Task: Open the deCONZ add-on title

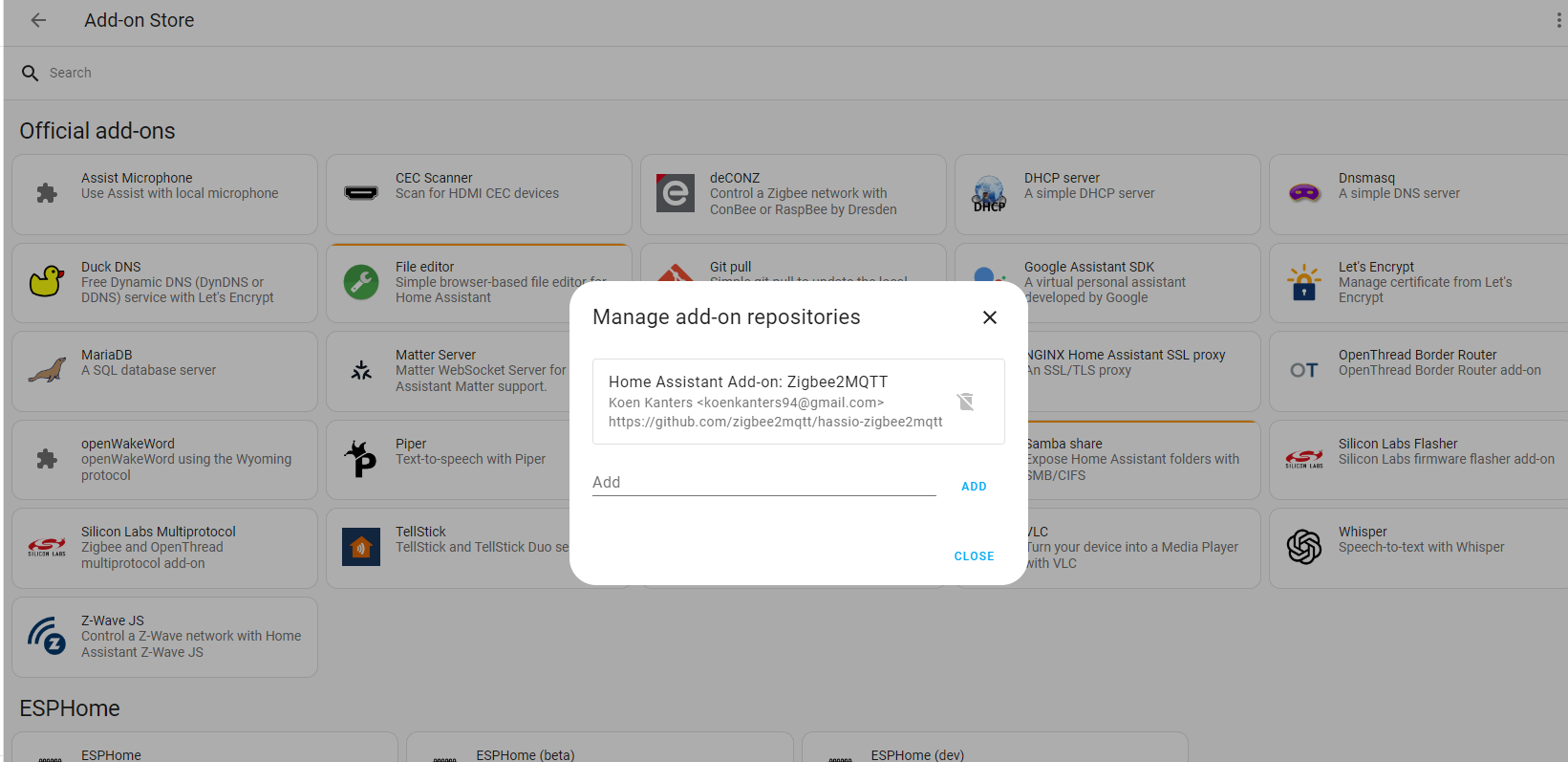Action: click(x=735, y=178)
